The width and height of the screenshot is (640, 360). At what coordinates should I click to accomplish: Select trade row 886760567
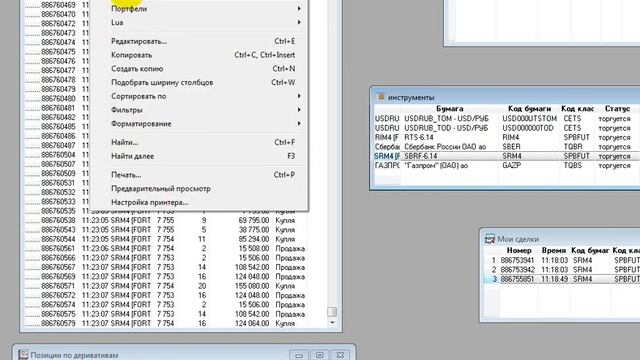165,267
